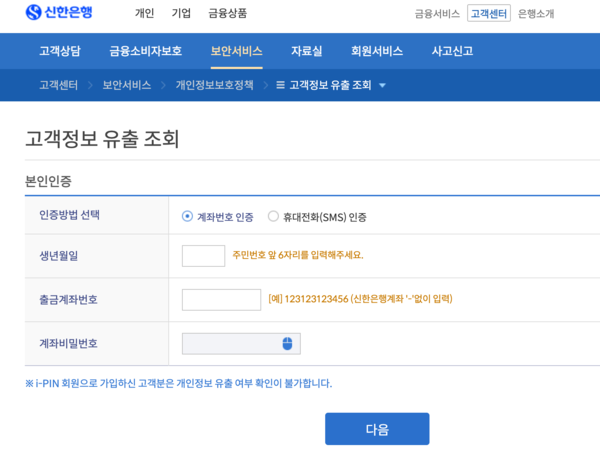This screenshot has height=458, width=600.
Task: Click the 보안서비스 breadcrumb link
Action: point(127,85)
